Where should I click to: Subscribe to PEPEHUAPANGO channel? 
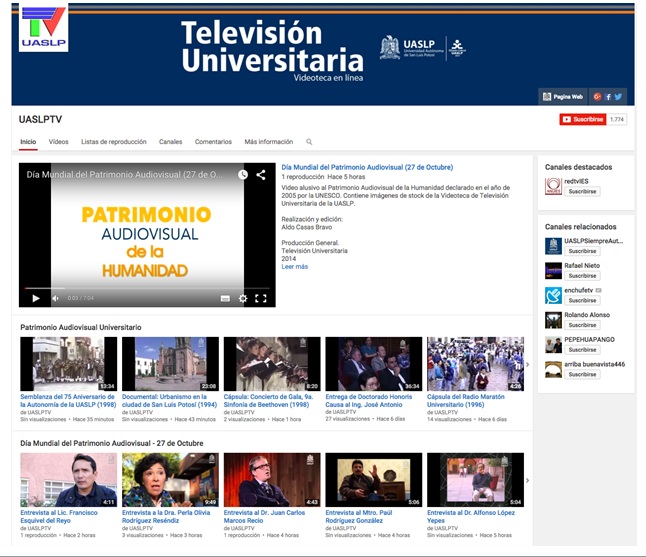click(x=583, y=350)
